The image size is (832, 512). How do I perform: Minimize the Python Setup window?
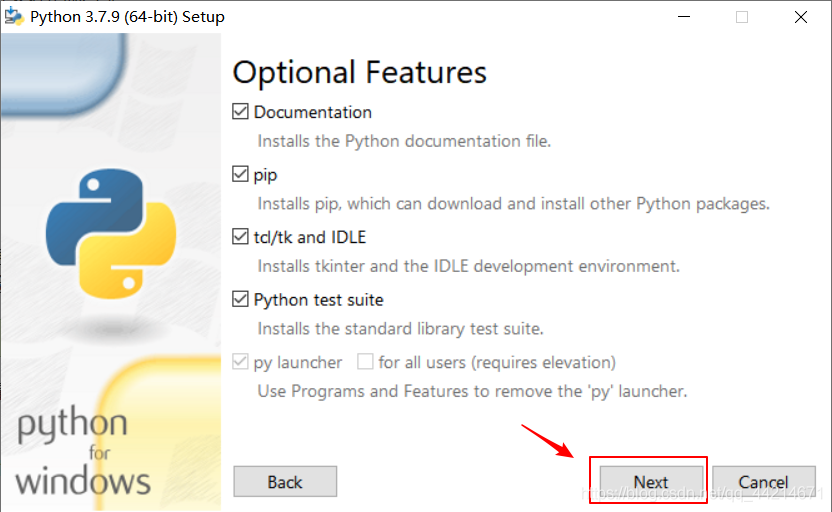point(684,17)
